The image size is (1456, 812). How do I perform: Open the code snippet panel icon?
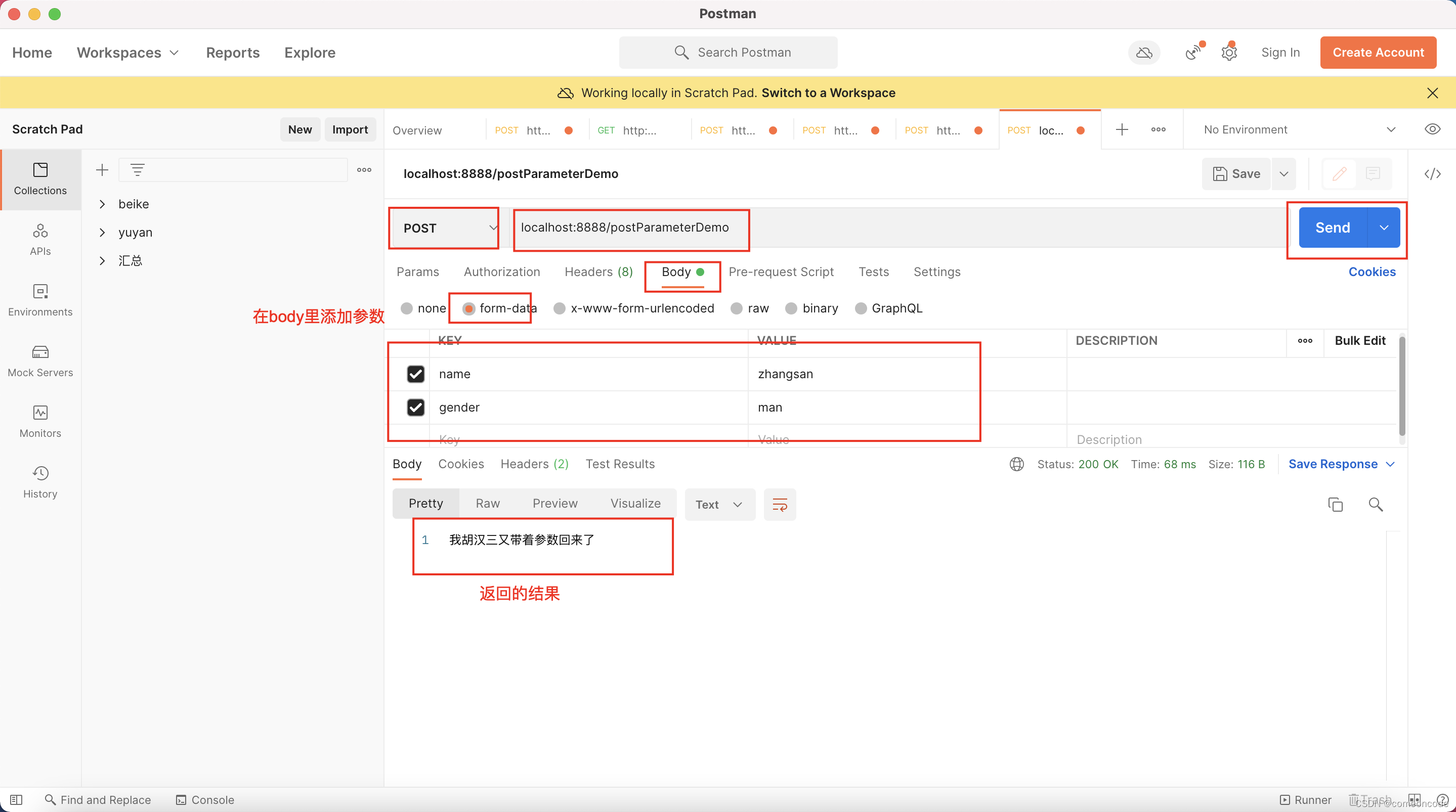pyautogui.click(x=1432, y=173)
